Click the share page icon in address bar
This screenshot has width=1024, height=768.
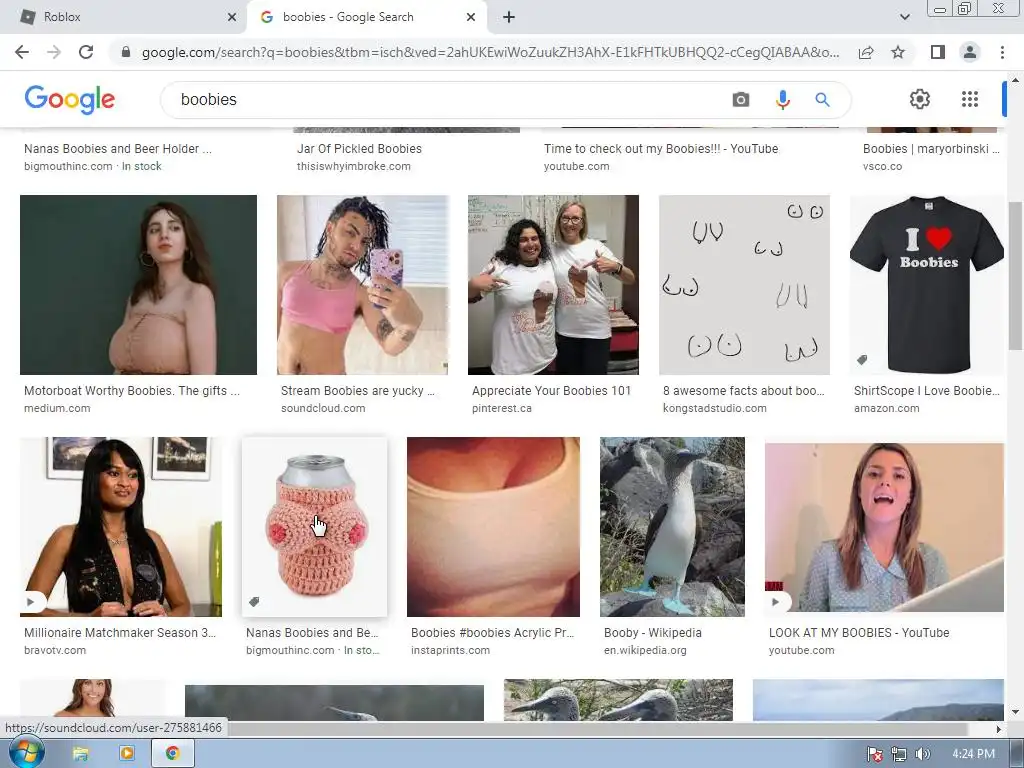866,52
